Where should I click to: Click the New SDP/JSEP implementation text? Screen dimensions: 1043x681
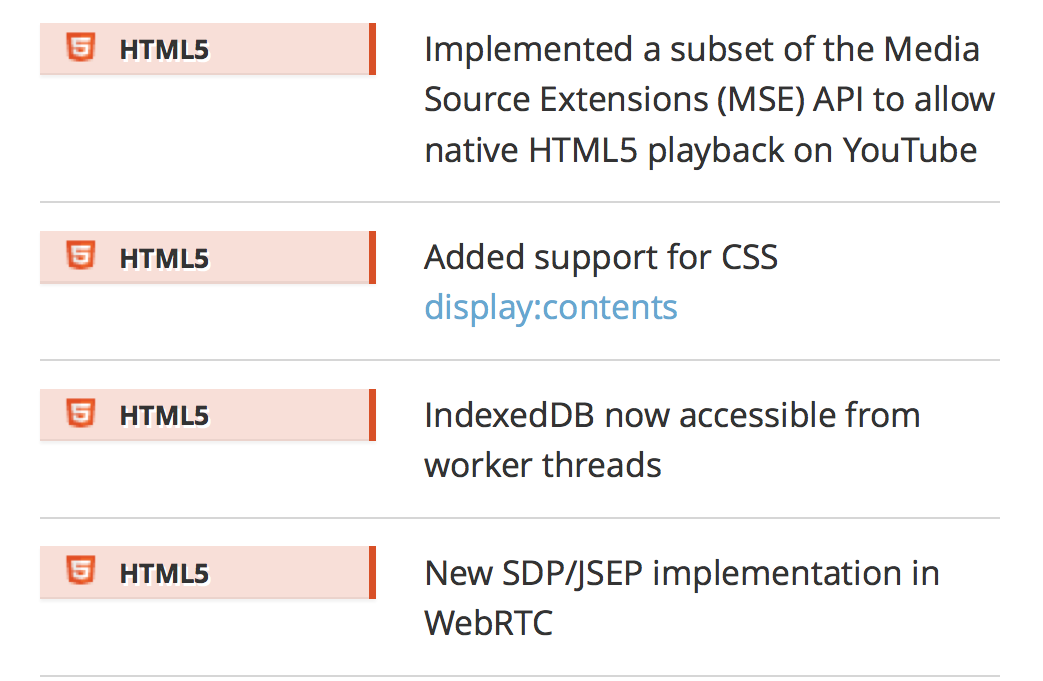[681, 573]
